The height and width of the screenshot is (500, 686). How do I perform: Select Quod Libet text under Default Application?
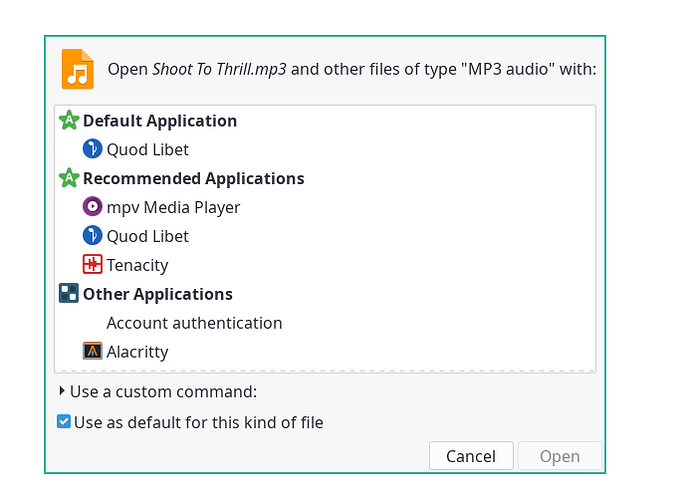pyautogui.click(x=148, y=150)
